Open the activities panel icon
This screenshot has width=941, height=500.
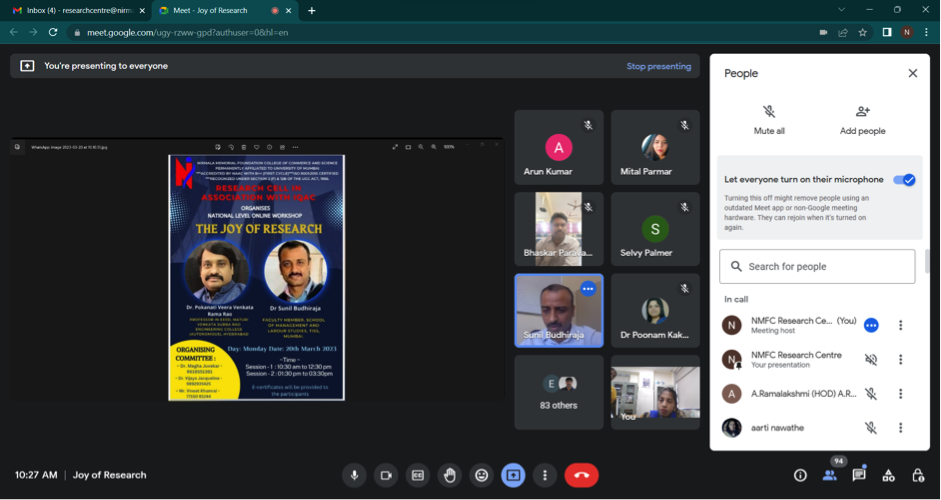[x=888, y=475]
